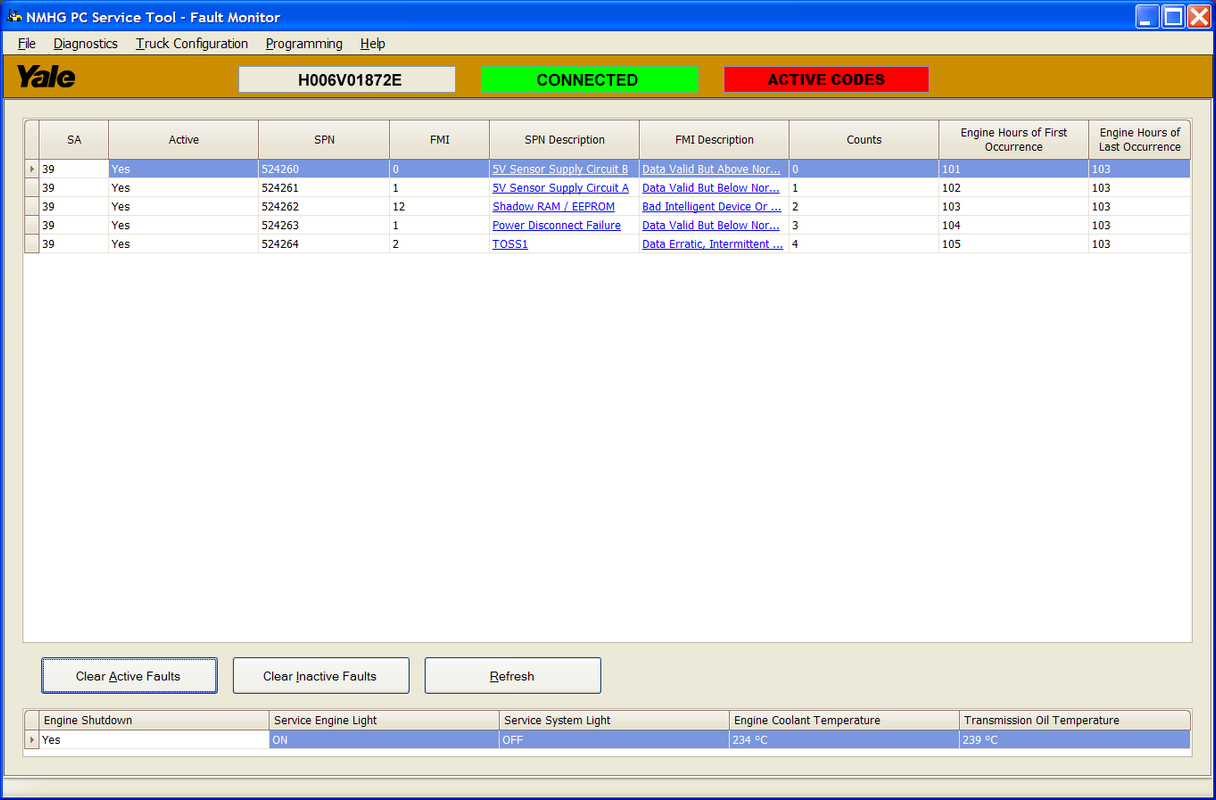
Task: Click the app icon in title bar
Action: (x=14, y=16)
